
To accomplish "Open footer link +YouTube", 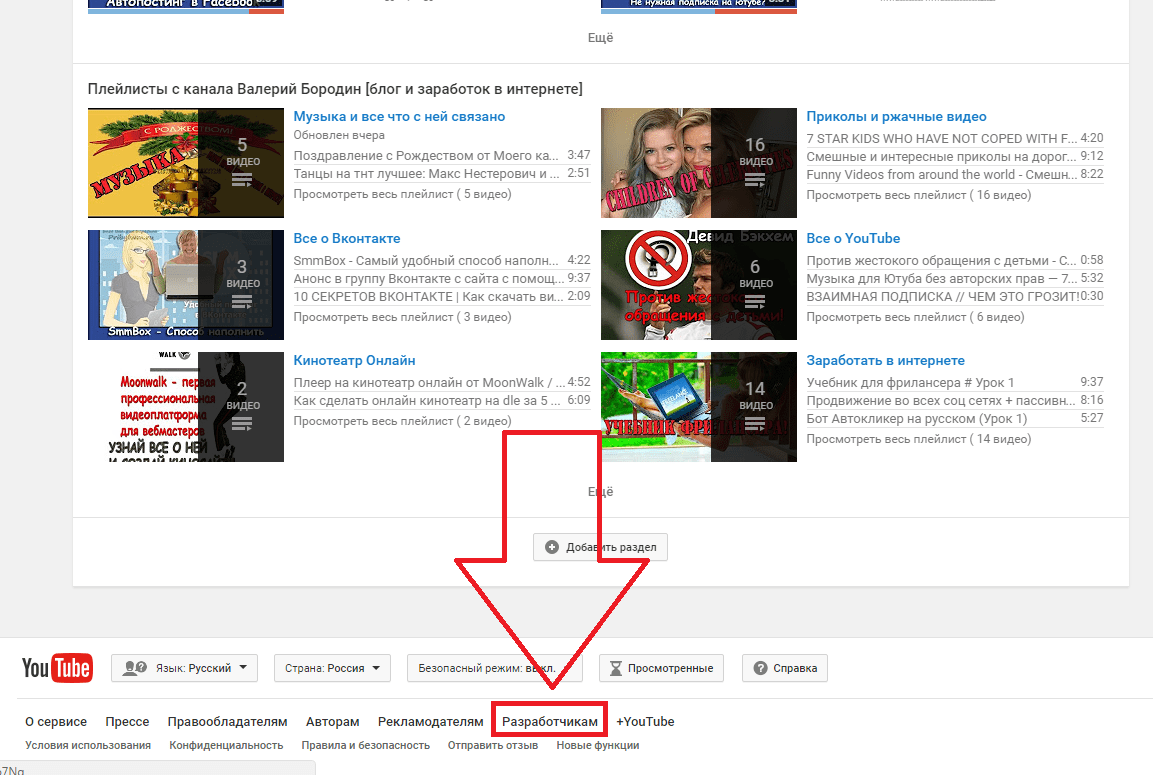I will [645, 721].
